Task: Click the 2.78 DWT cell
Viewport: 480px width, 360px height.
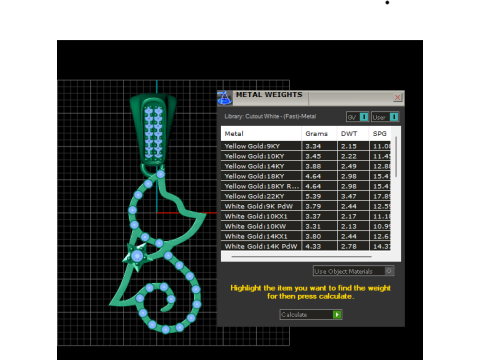Action: tap(353, 246)
